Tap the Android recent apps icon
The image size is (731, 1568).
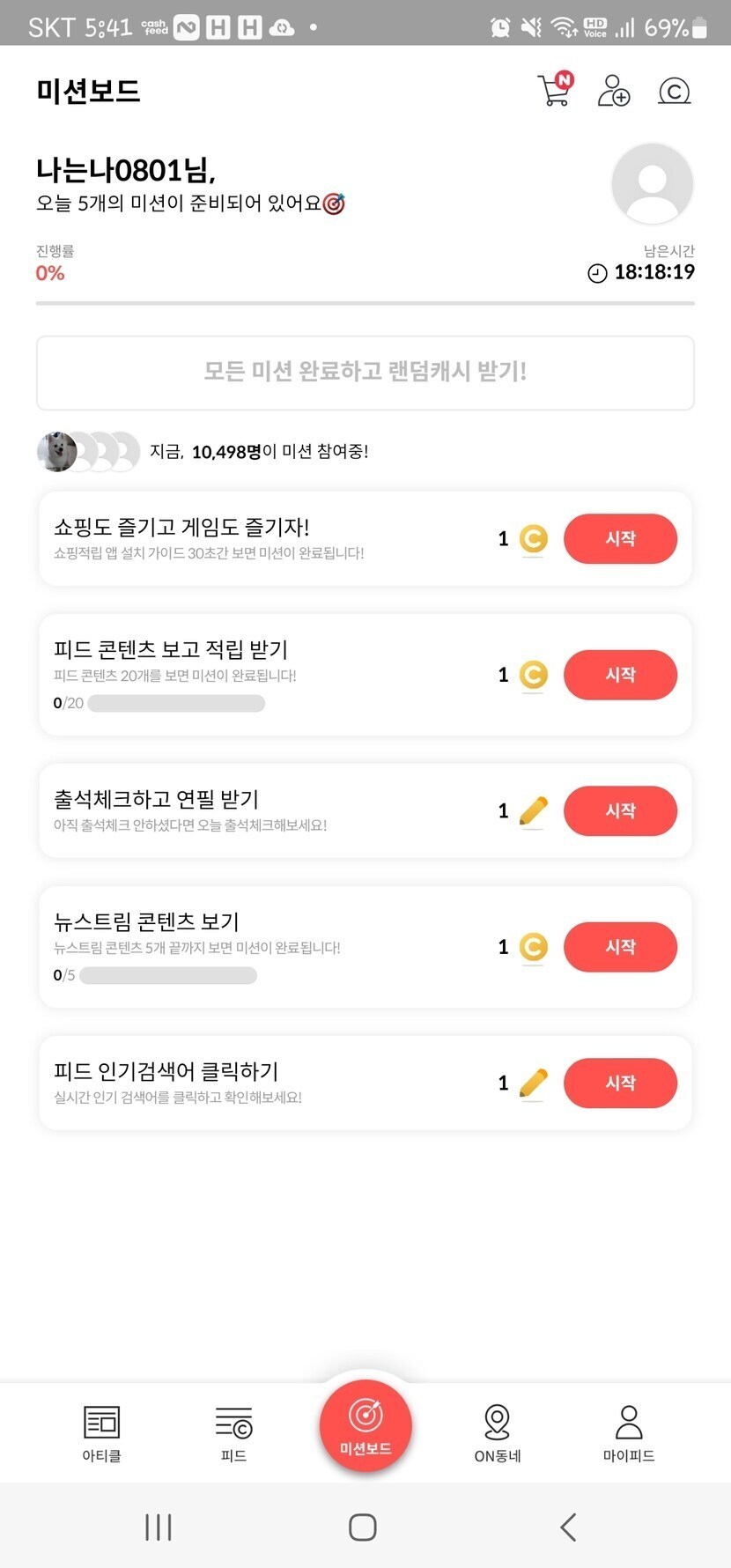click(x=159, y=1527)
